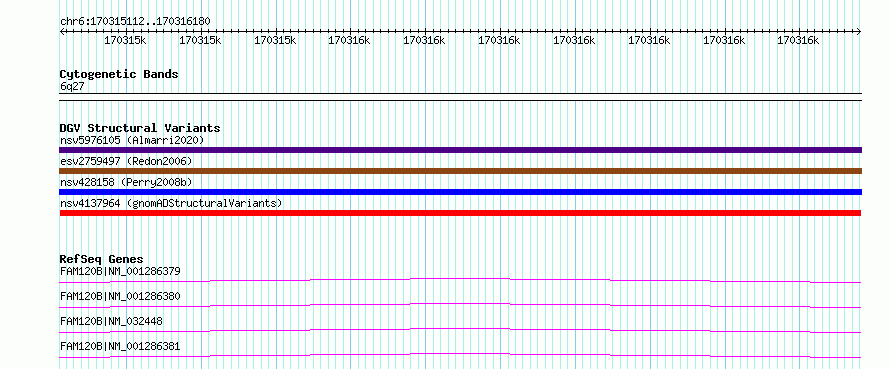The height and width of the screenshot is (369, 890).
Task: Click the purple nsv5976105 variant bar
Action: 460,150
